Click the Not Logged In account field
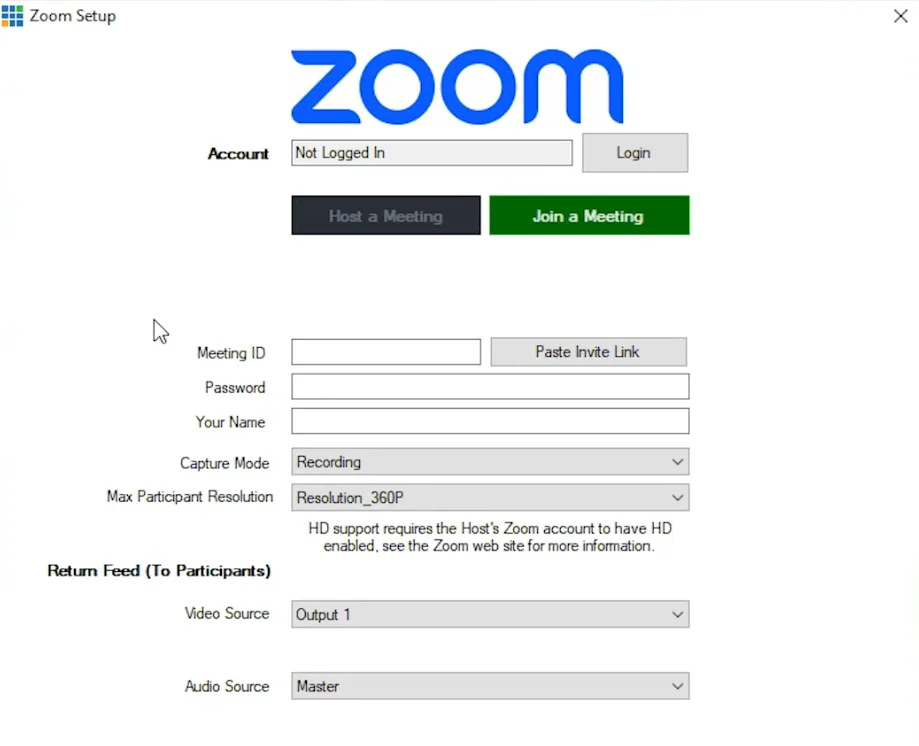The image size is (919, 746). (431, 152)
